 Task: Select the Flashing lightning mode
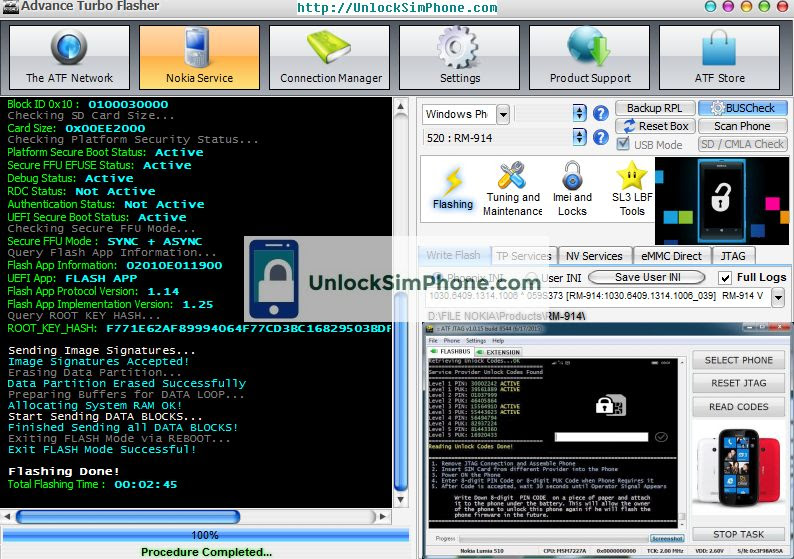[453, 189]
